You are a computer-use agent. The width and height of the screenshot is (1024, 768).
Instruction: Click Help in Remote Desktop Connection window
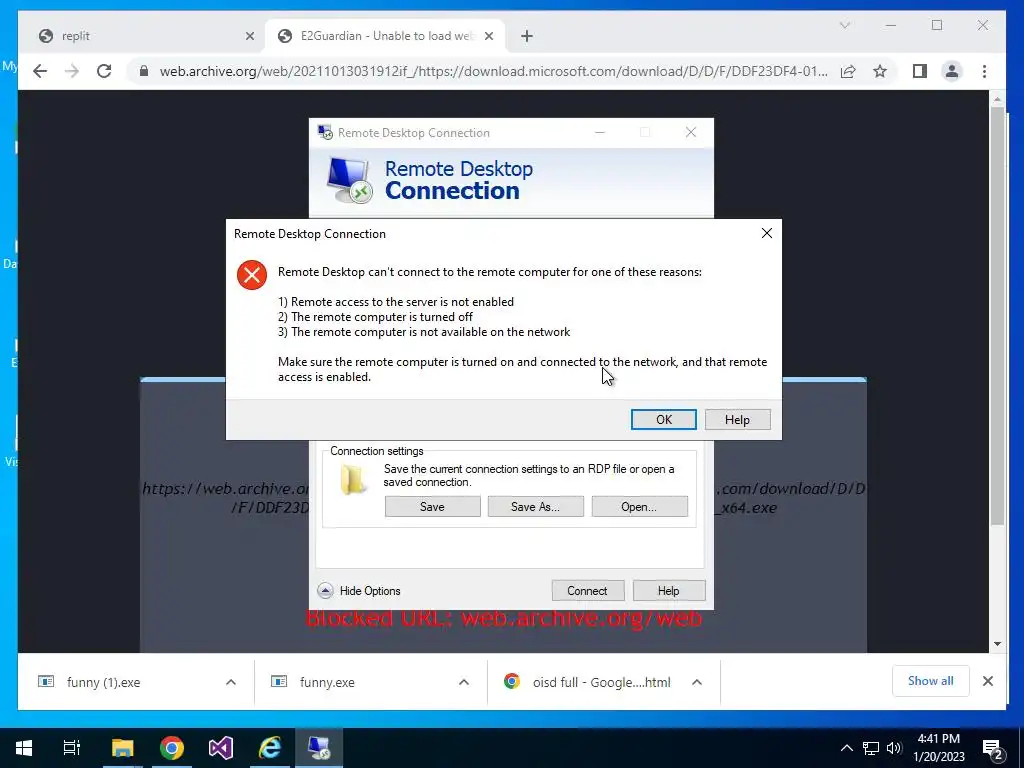[x=668, y=590]
